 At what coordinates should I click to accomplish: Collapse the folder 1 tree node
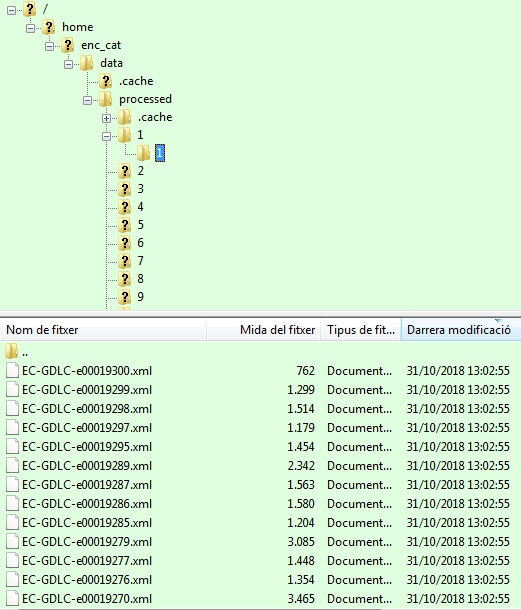[x=106, y=136]
